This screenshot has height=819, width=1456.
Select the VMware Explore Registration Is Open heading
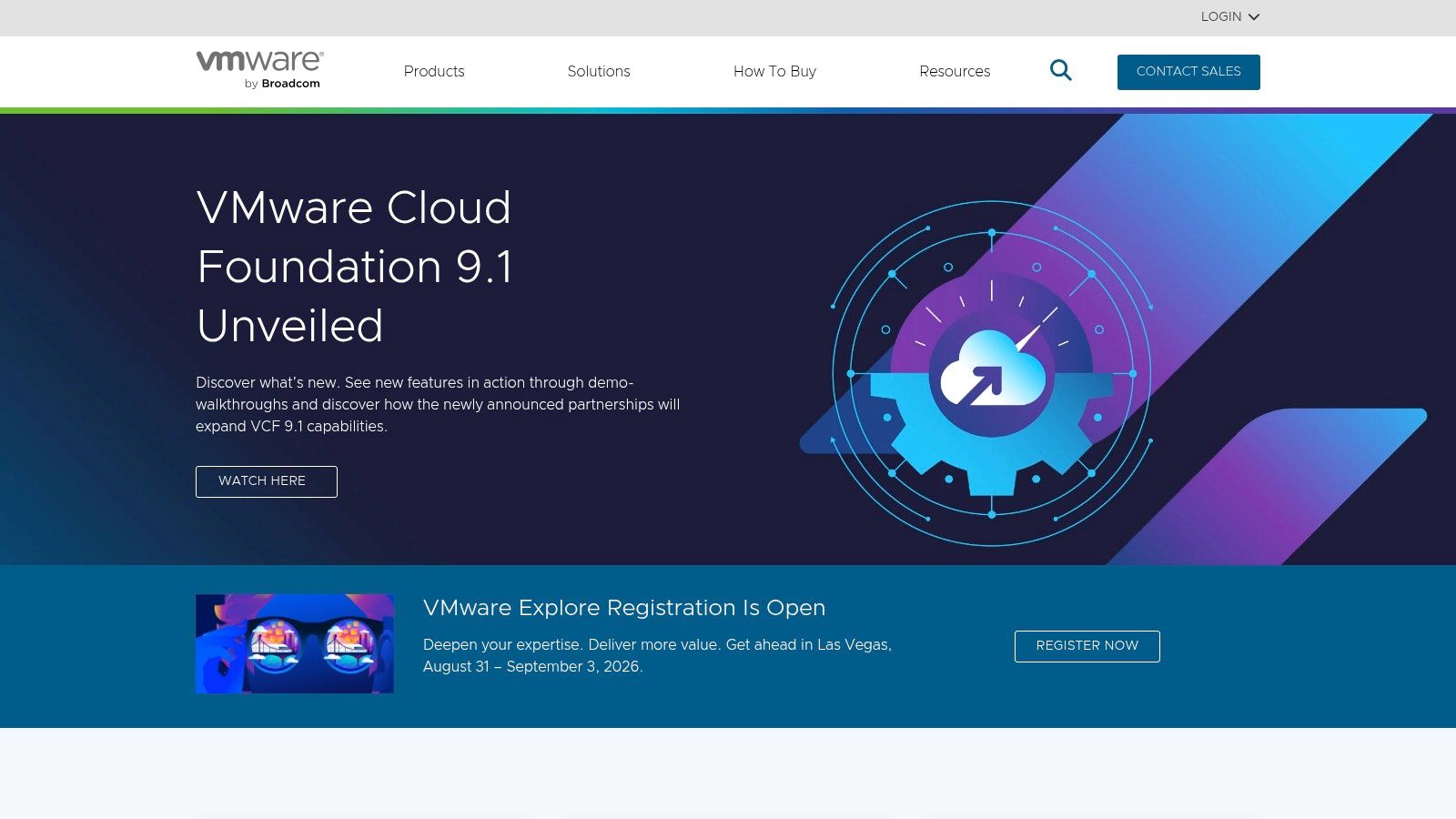point(624,608)
